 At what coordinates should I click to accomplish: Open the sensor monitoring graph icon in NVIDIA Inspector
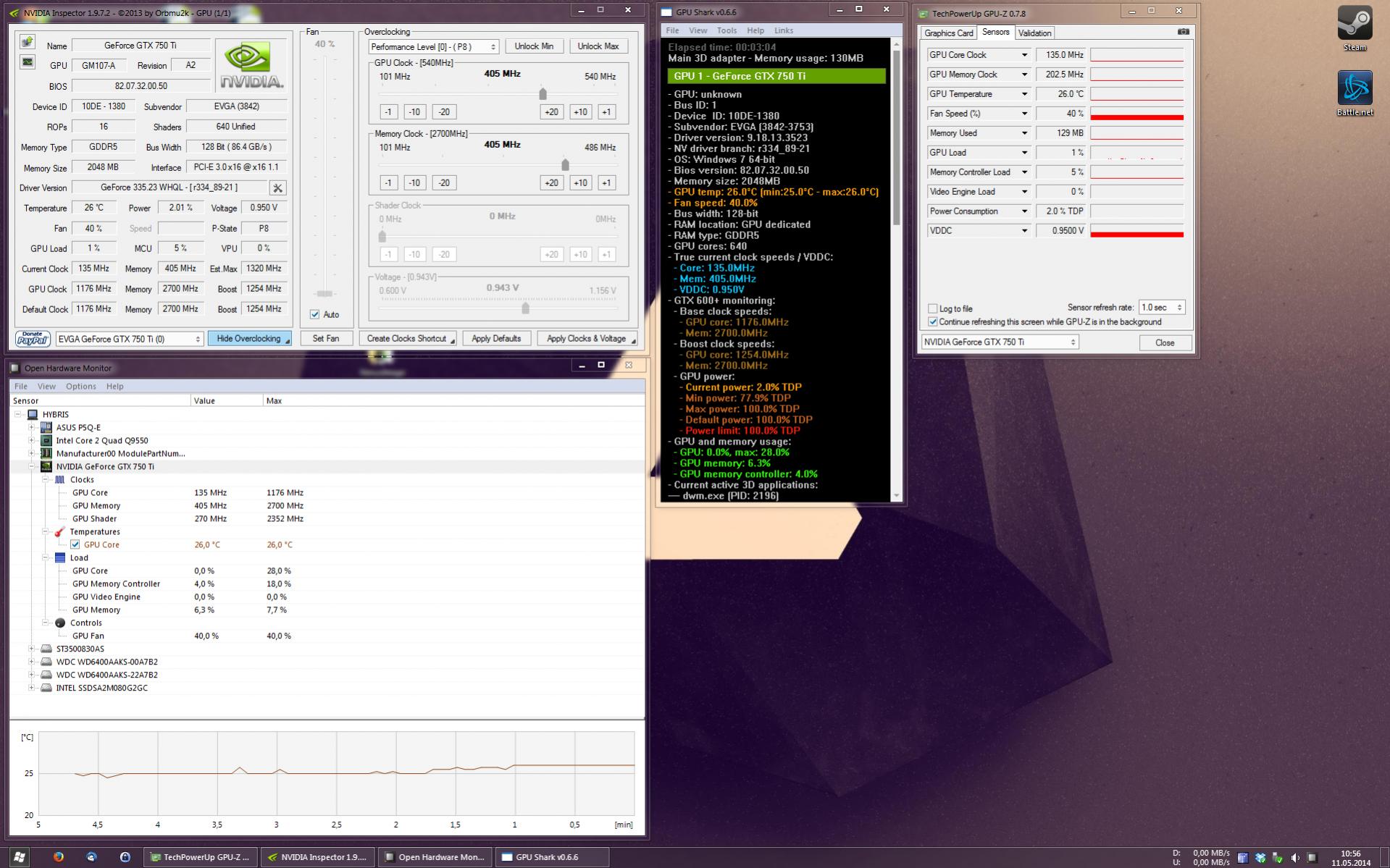point(28,62)
